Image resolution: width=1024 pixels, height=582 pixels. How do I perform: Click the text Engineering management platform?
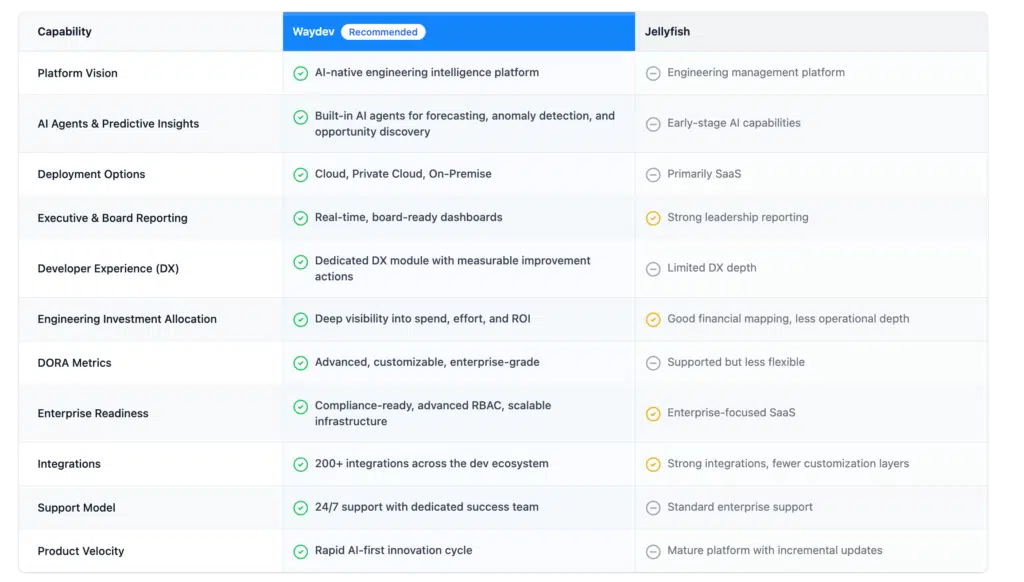point(756,73)
